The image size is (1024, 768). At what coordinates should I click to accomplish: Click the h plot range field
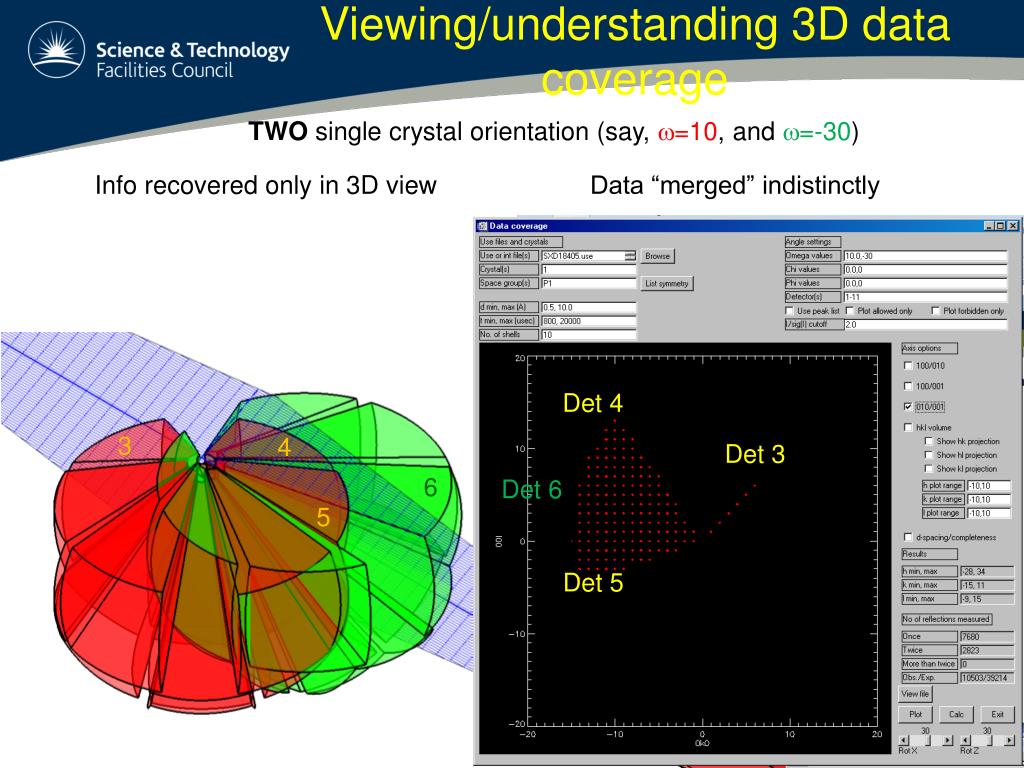989,486
